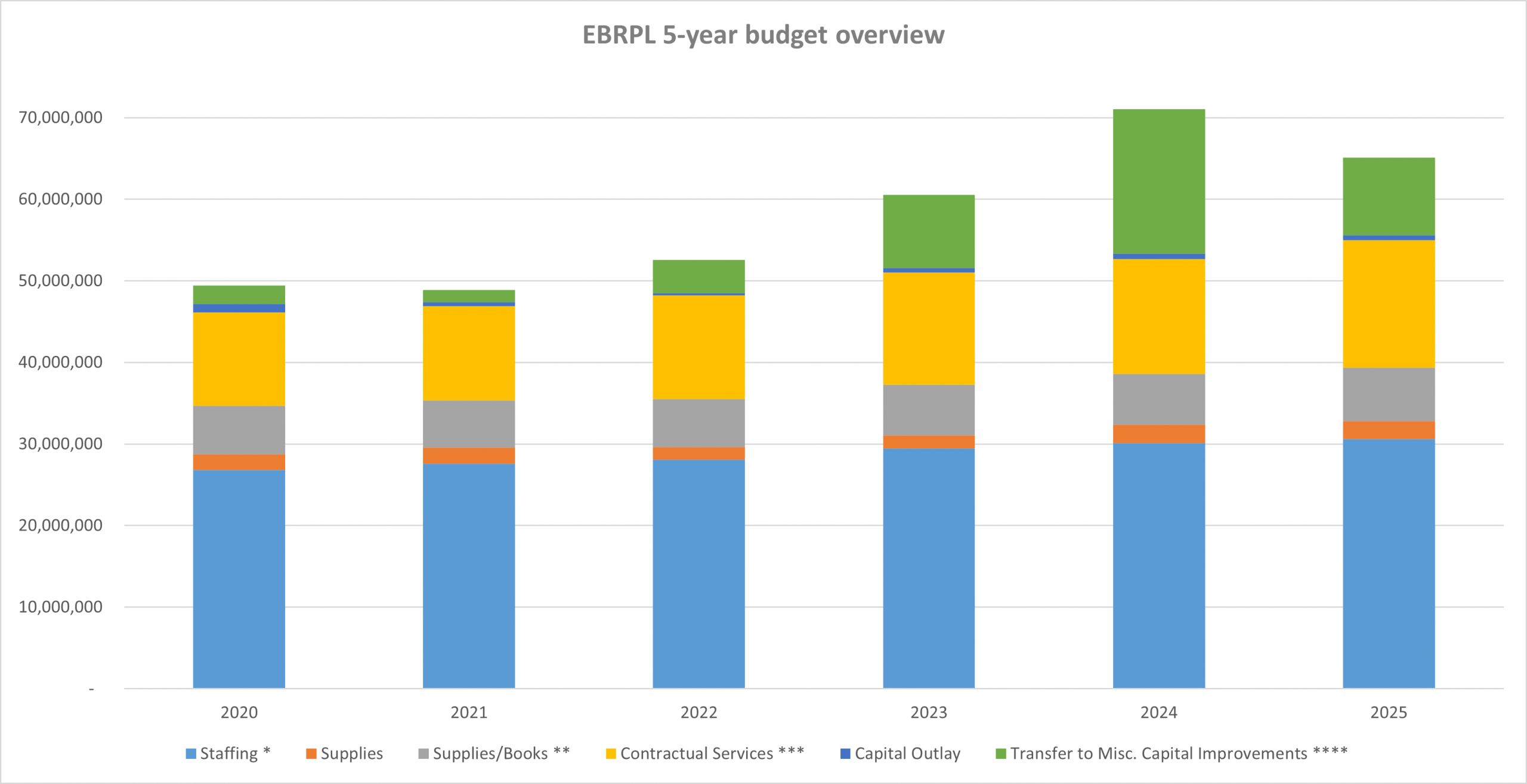
Task: Click the 2023 axis label
Action: click(929, 712)
